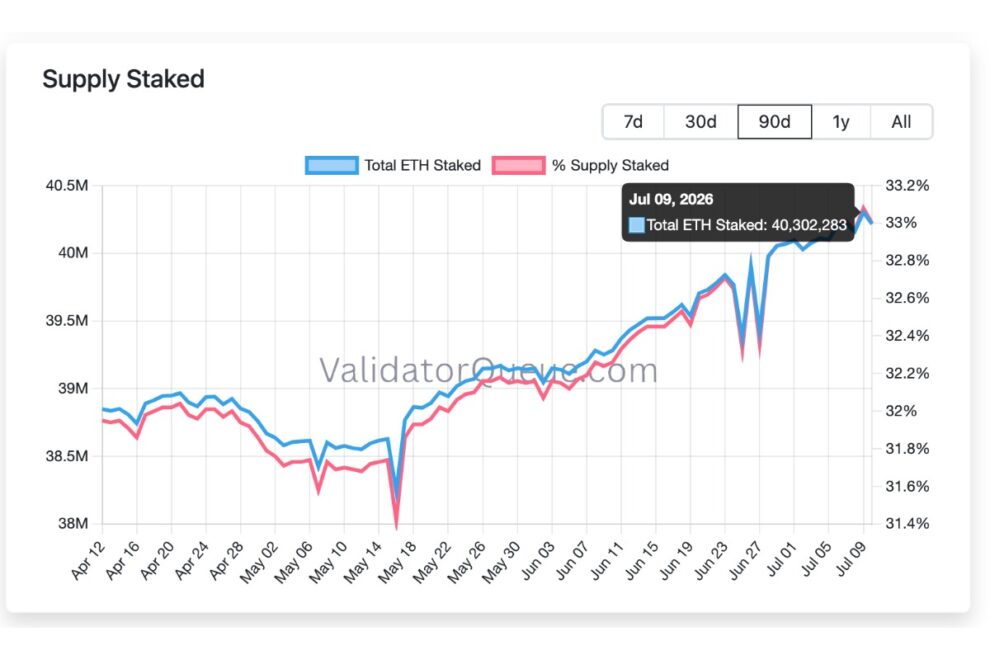
Task: Click the 38M left axis label
Action: click(x=73, y=523)
